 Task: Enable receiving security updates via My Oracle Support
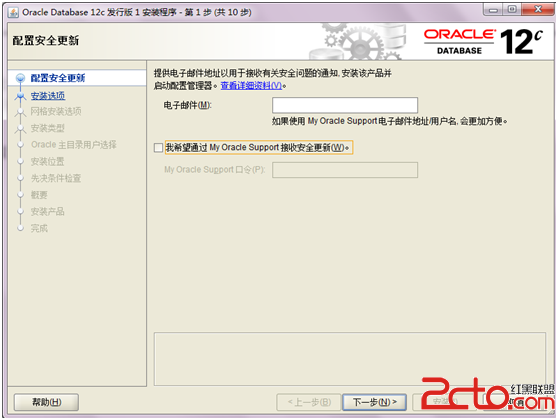(158, 147)
